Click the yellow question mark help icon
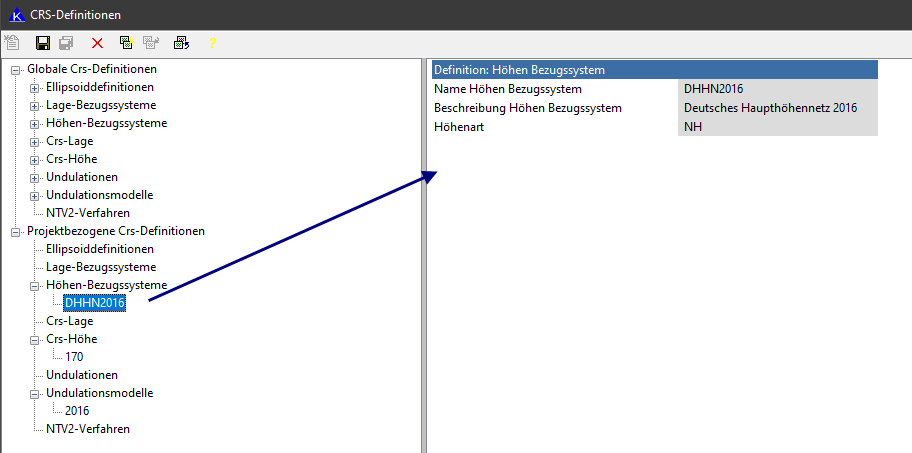The width and height of the screenshot is (912, 453). coord(212,43)
